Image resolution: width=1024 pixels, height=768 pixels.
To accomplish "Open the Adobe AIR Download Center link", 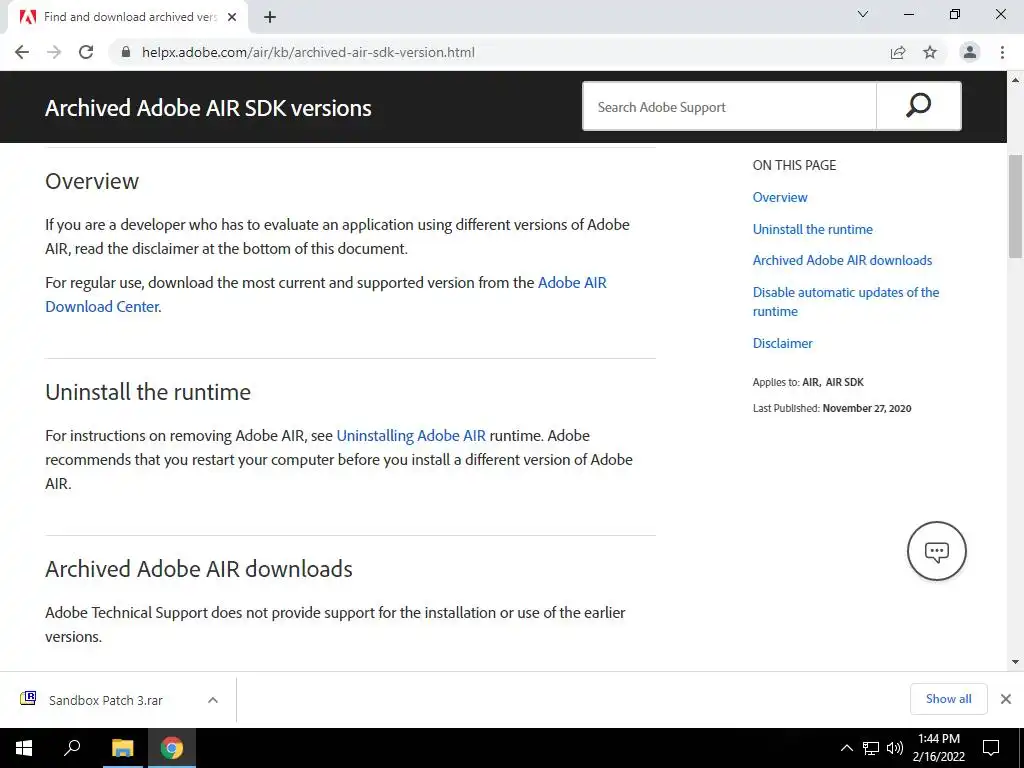I will click(x=326, y=295).
